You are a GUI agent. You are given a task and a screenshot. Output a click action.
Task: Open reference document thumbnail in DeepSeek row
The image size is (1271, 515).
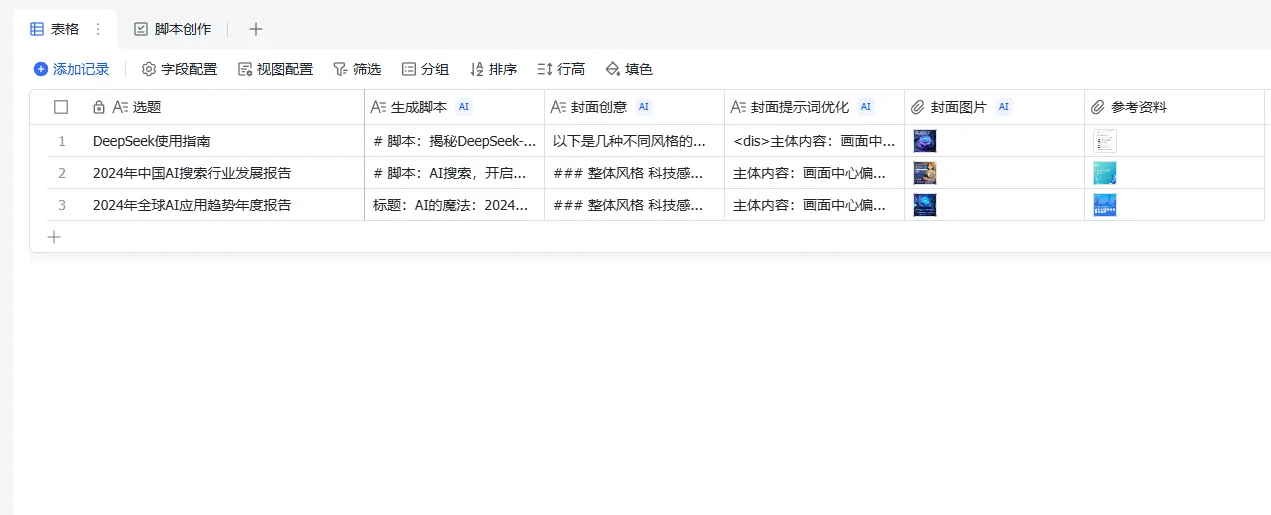click(1105, 141)
